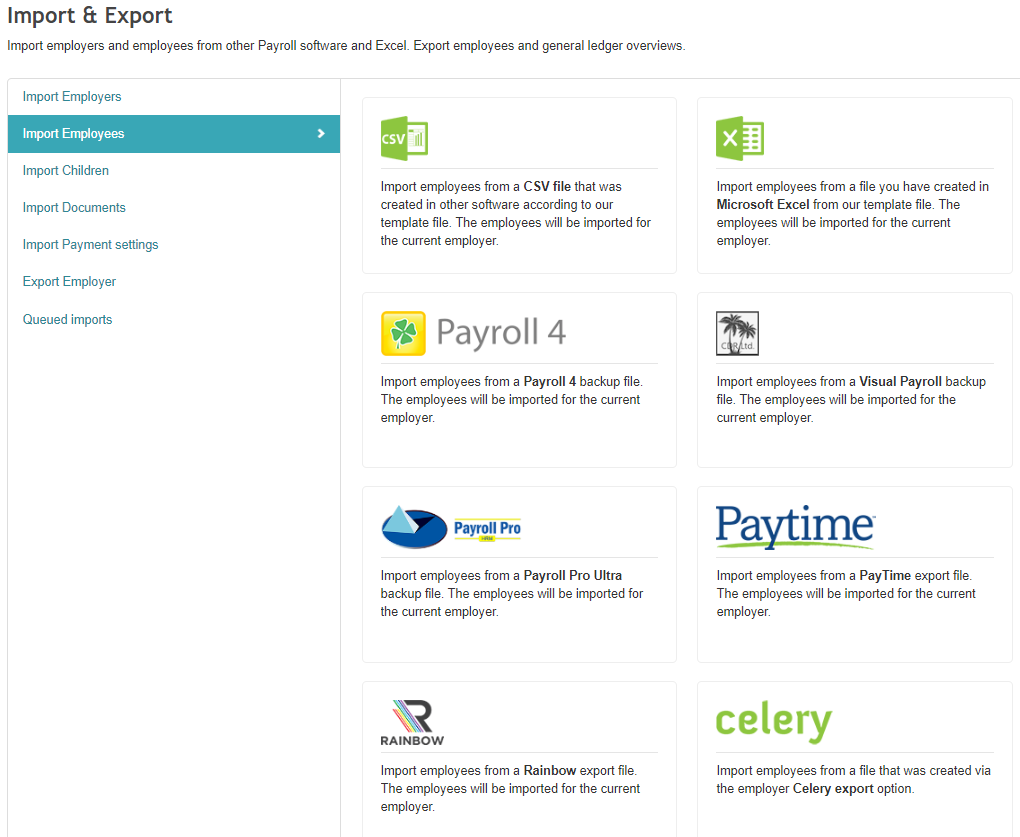Click the CSV file import description text
This screenshot has height=837, width=1020.
(516, 213)
